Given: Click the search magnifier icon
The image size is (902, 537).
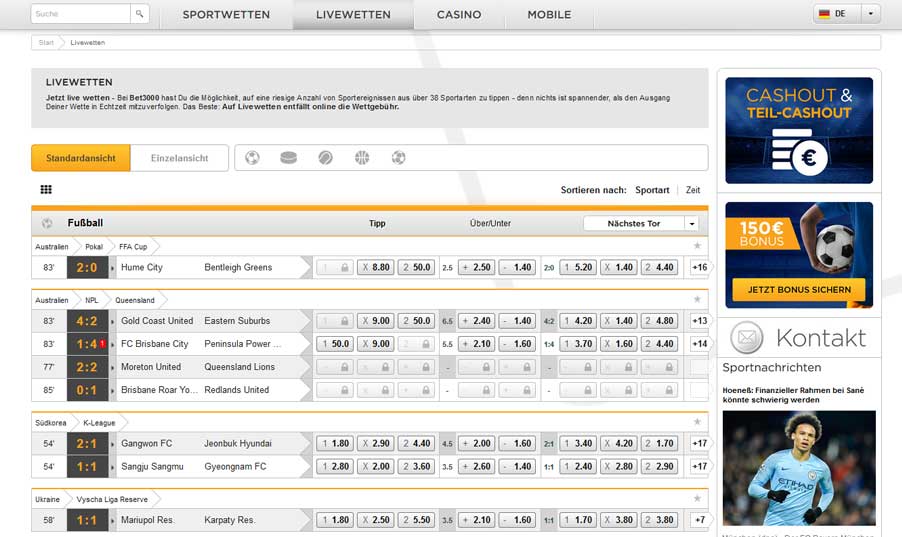Looking at the screenshot, I should (x=139, y=14).
